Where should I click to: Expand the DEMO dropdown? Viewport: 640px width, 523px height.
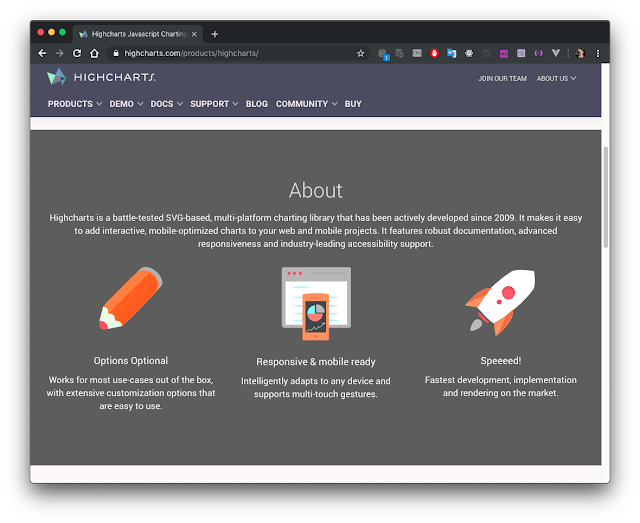click(126, 104)
